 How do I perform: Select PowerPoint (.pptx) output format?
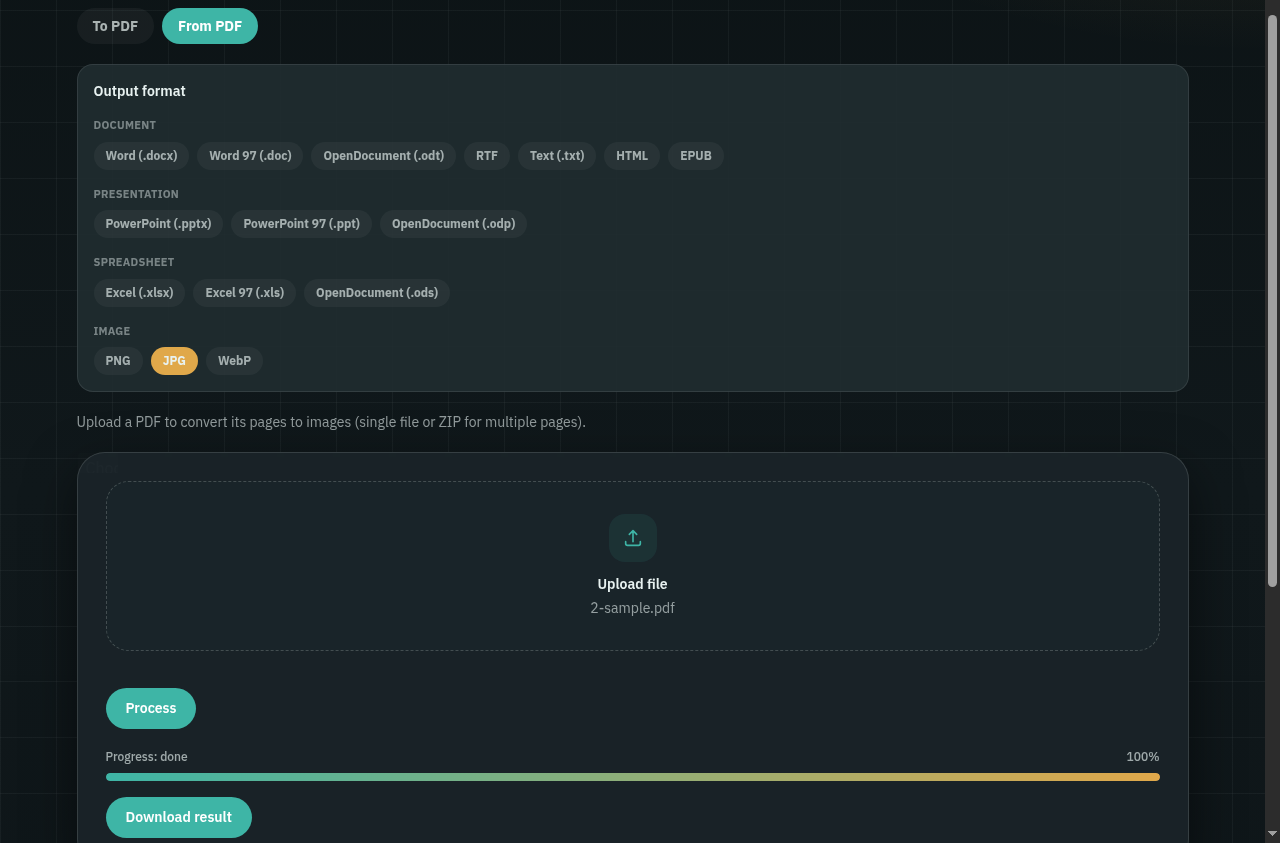point(158,224)
